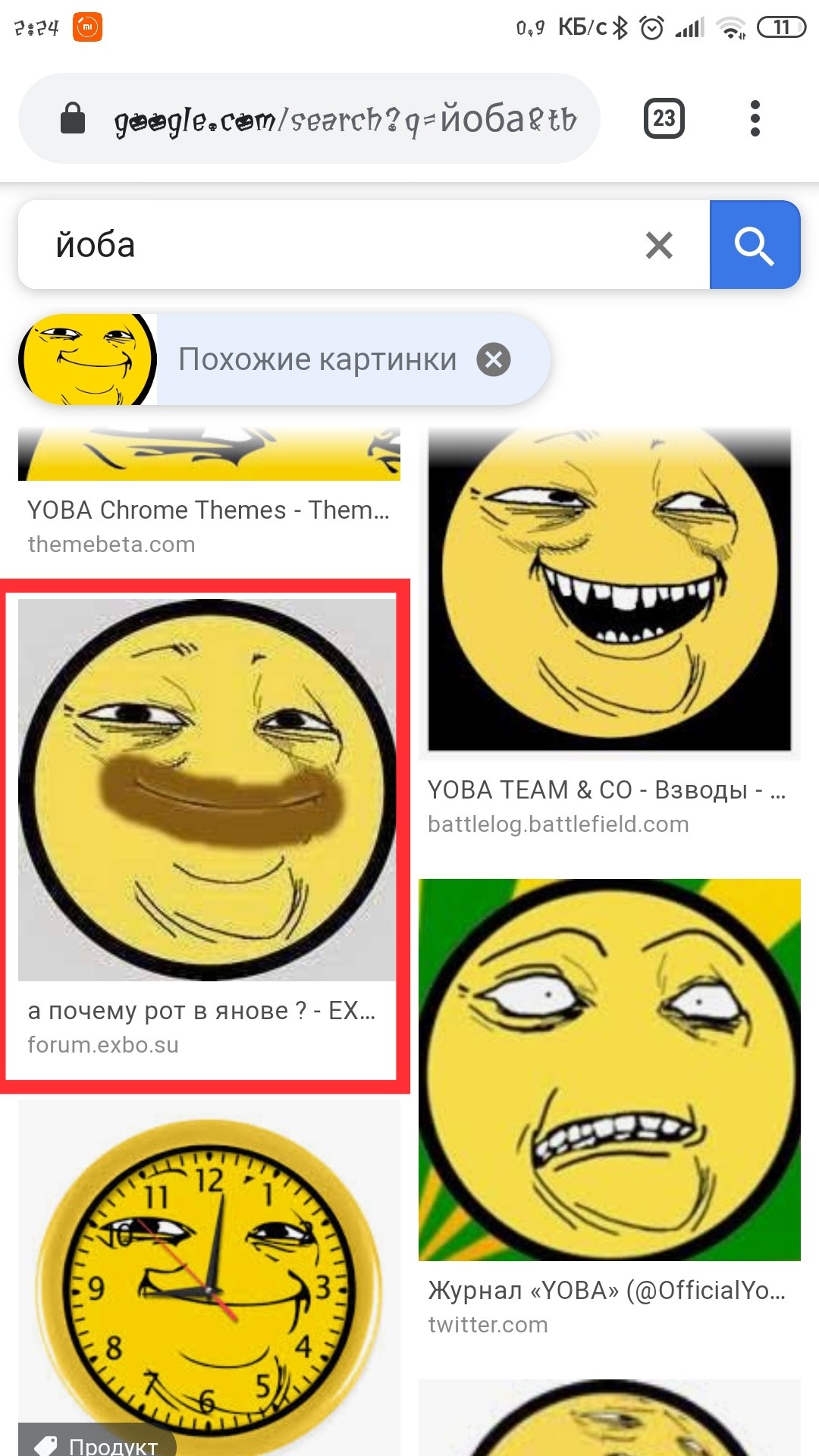Tap the Wi-Fi status icon

pos(732,28)
